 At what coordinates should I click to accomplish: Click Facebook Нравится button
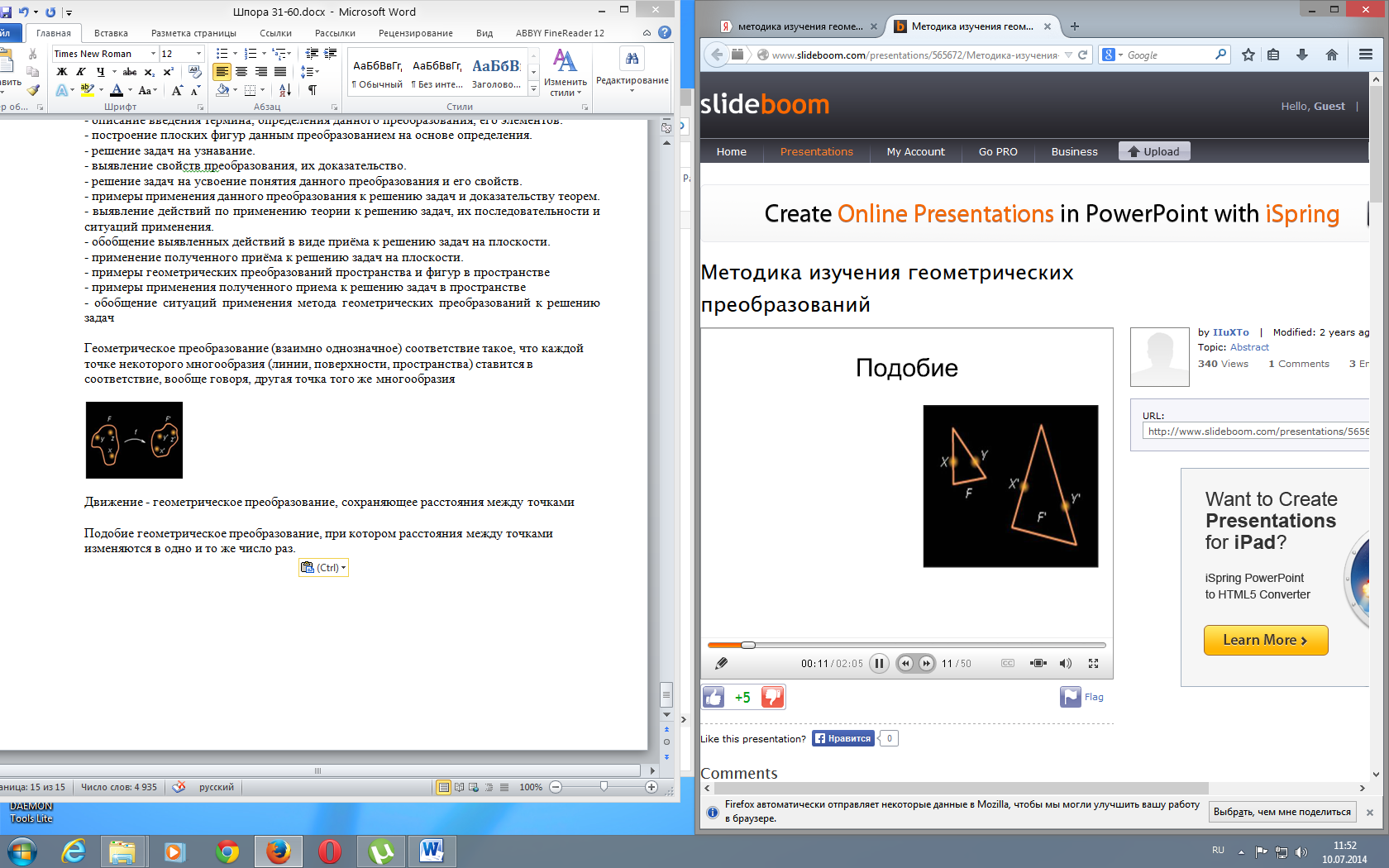click(843, 738)
